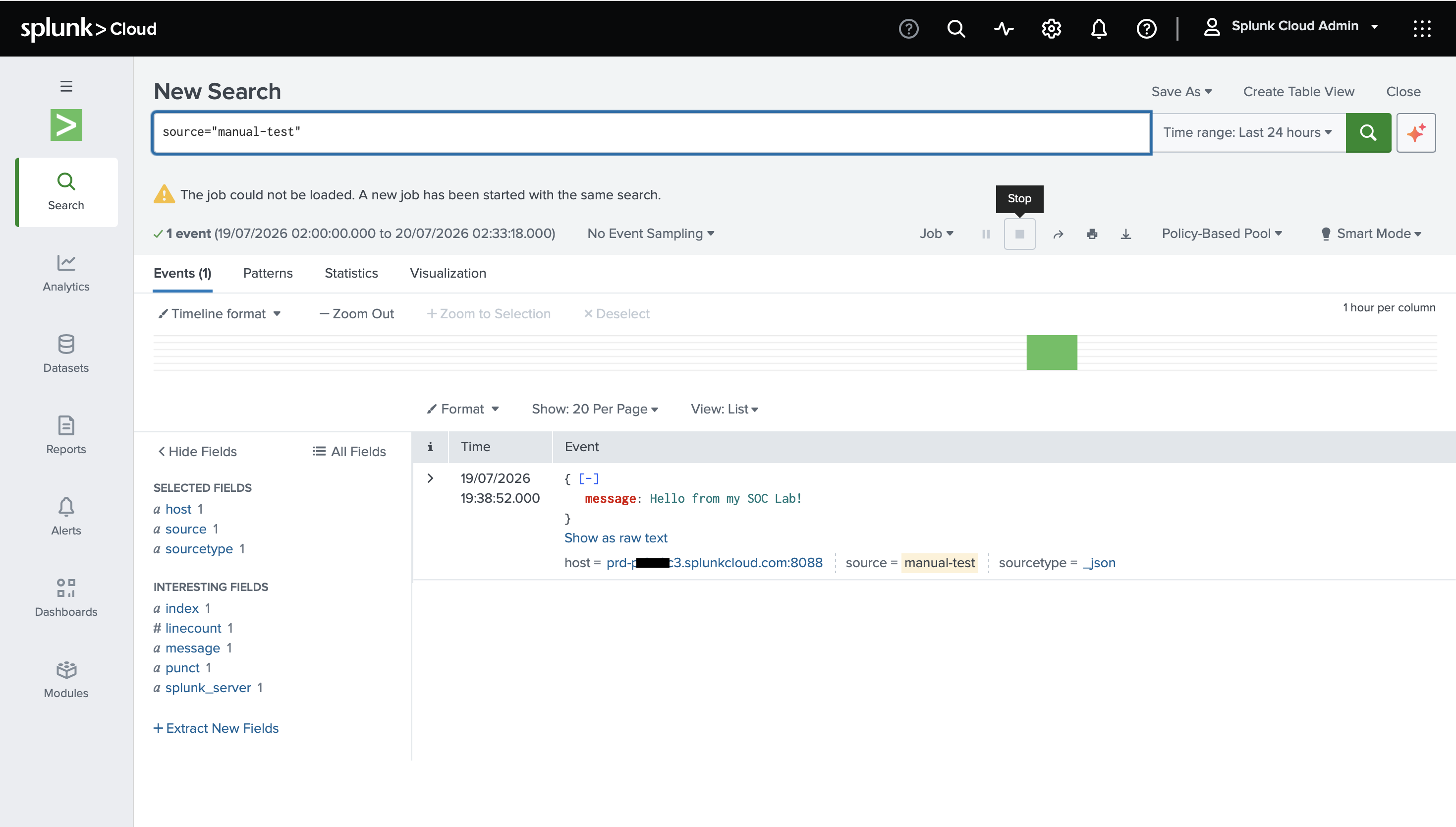Share the search job
Viewport: 1456px width, 827px height.
[x=1058, y=234]
